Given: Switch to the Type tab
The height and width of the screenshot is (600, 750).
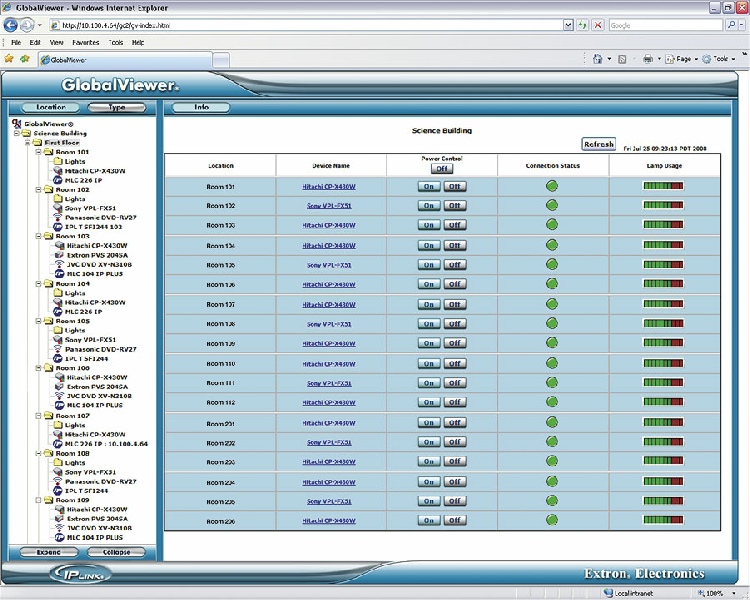Looking at the screenshot, I should (117, 107).
